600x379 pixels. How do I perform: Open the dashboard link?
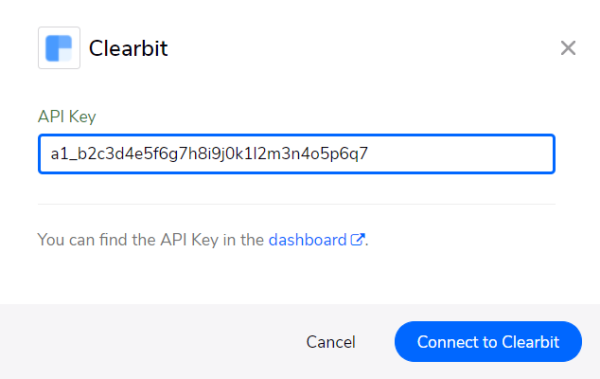(x=307, y=240)
